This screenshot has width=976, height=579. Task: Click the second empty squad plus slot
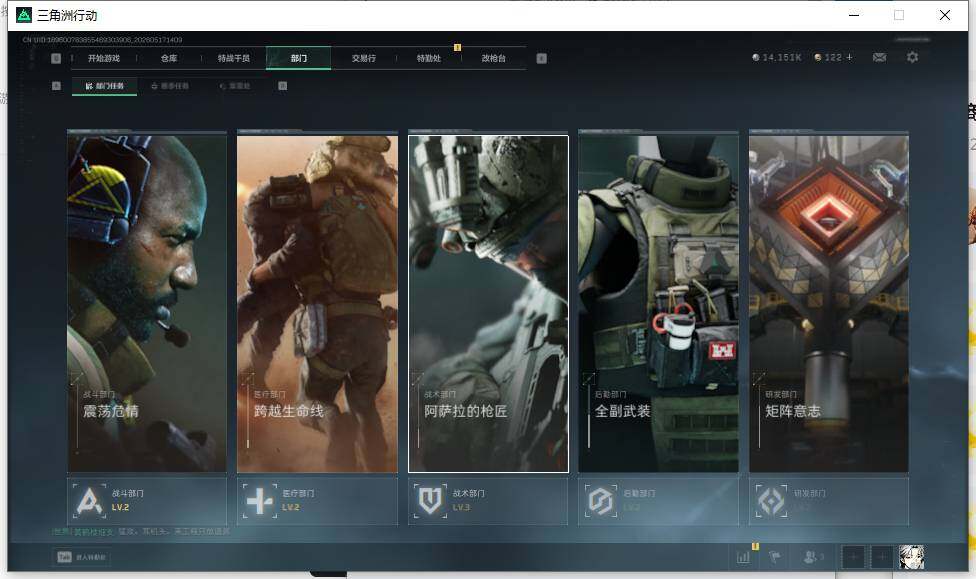(881, 557)
